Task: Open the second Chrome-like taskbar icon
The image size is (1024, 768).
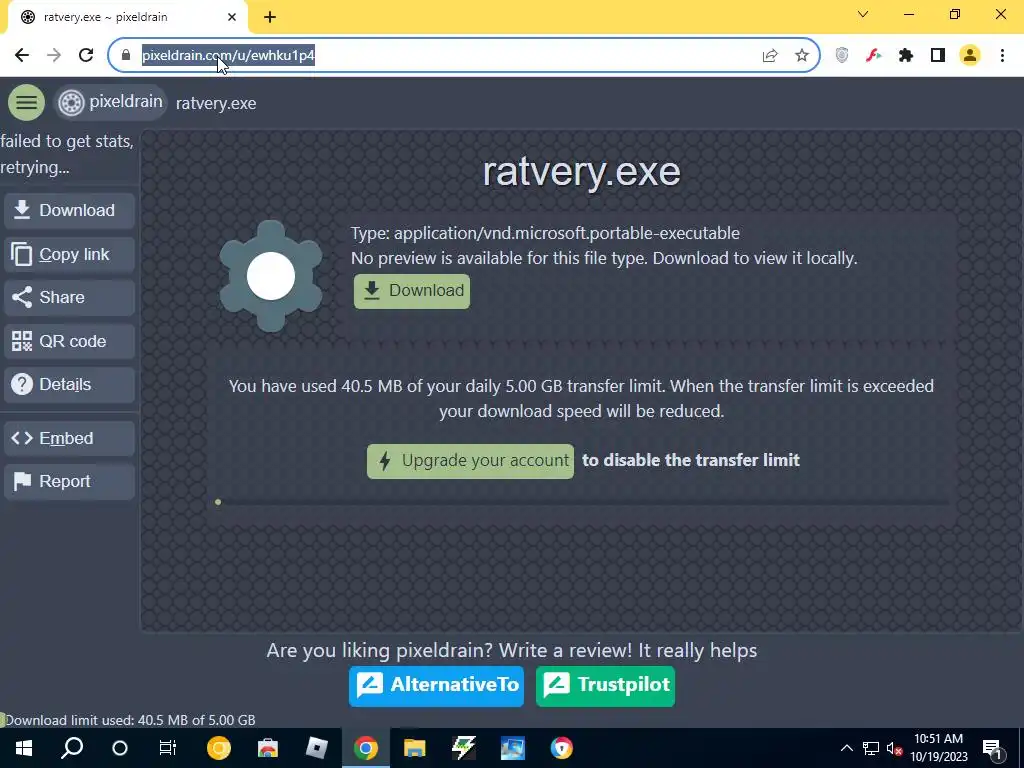Action: tap(562, 748)
